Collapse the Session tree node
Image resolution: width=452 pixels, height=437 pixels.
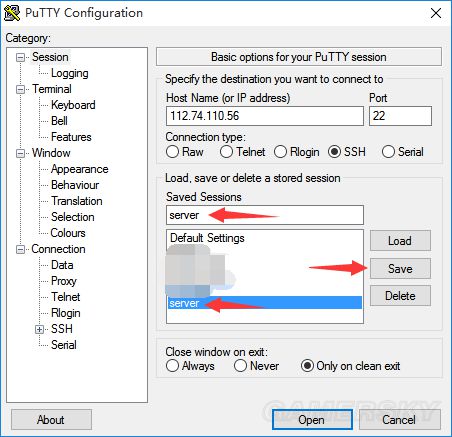(x=21, y=57)
